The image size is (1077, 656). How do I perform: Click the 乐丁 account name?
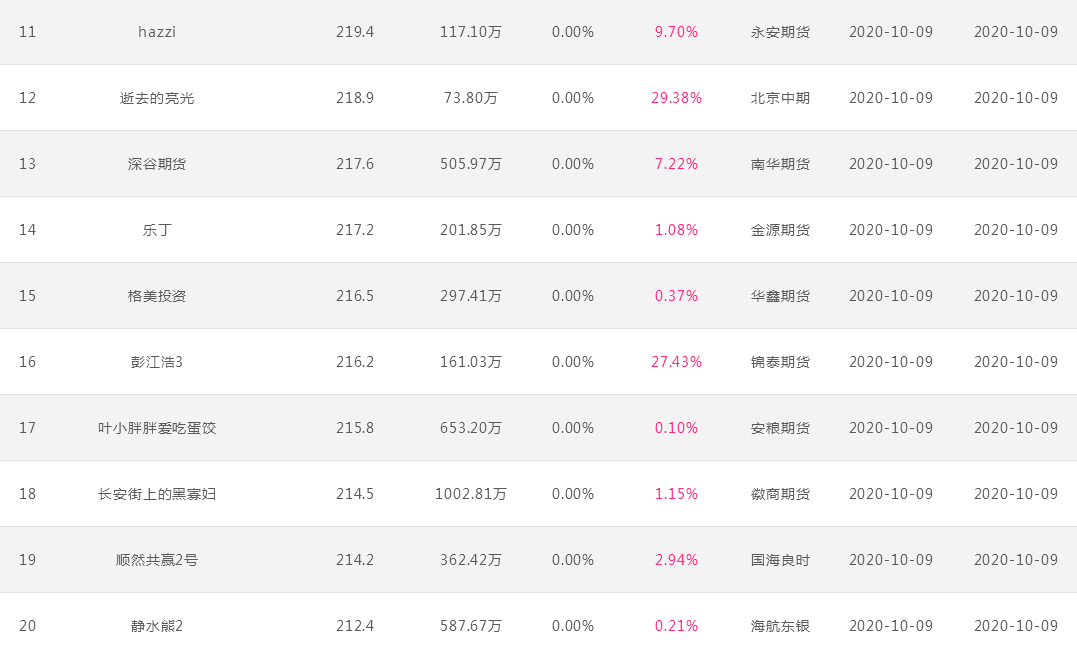(157, 229)
